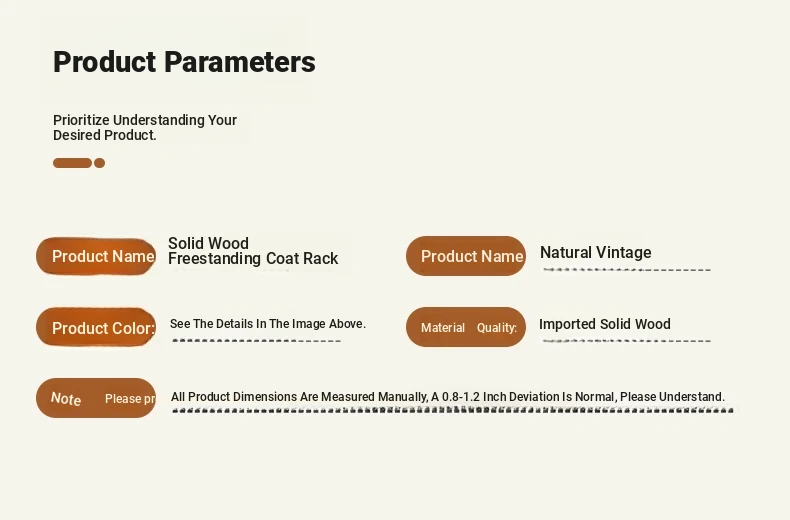Image resolution: width=790 pixels, height=520 pixels.
Task: Click the brown dash decoration under the subtitle
Action: (x=73, y=163)
